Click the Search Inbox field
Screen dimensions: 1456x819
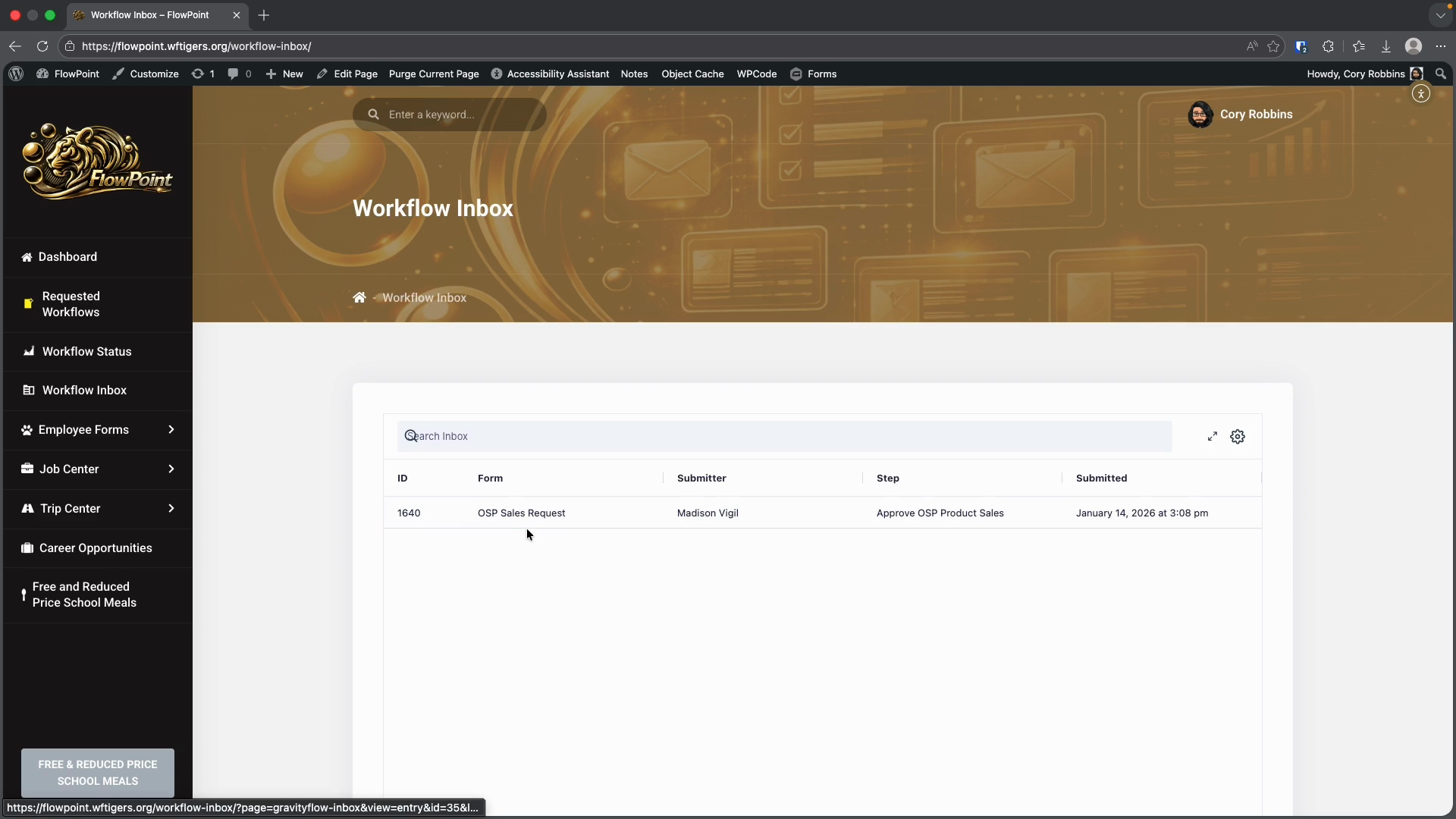pyautogui.click(x=784, y=437)
